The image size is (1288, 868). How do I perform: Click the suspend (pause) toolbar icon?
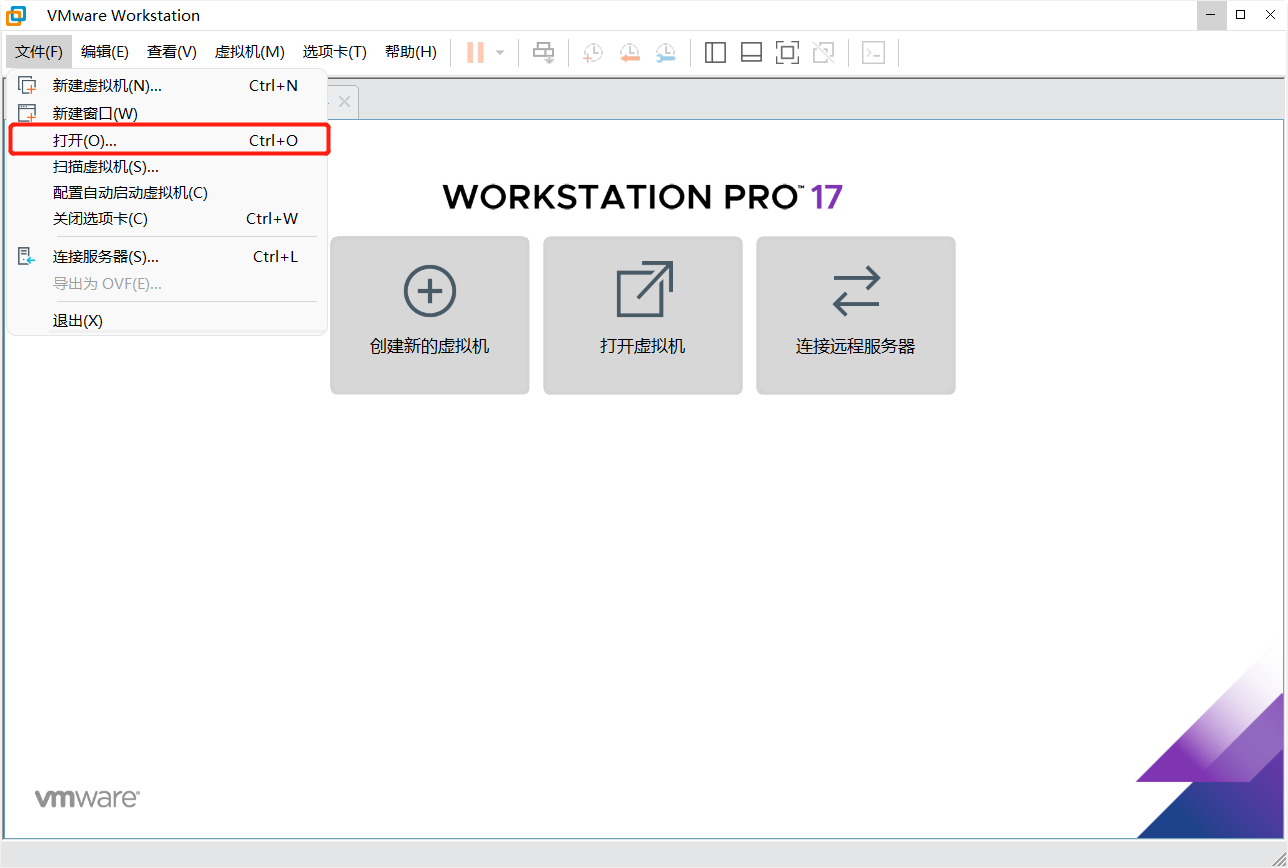click(475, 53)
